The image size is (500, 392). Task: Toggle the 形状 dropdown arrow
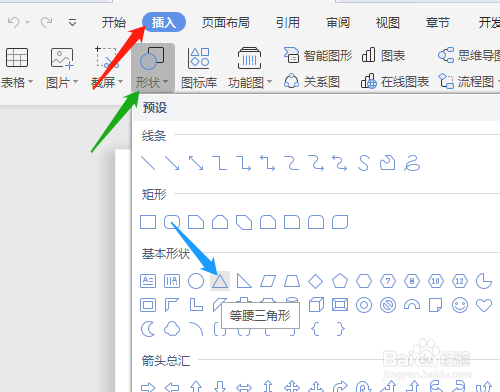tap(166, 81)
